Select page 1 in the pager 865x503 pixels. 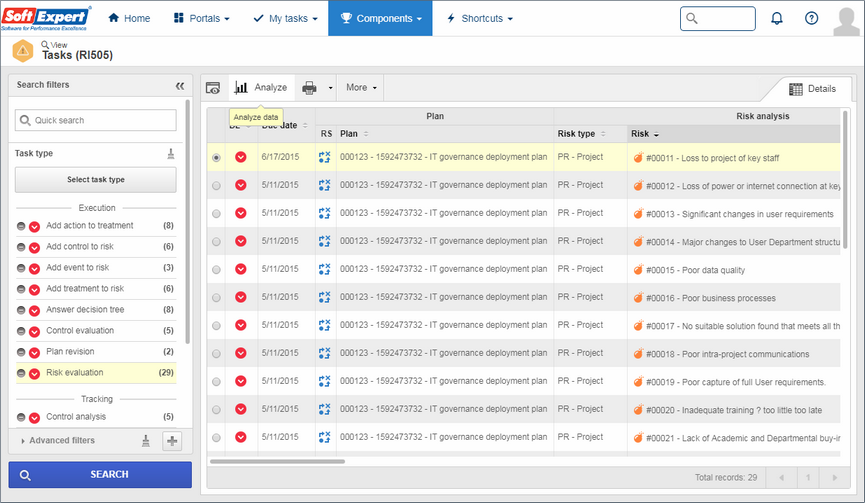(808, 478)
